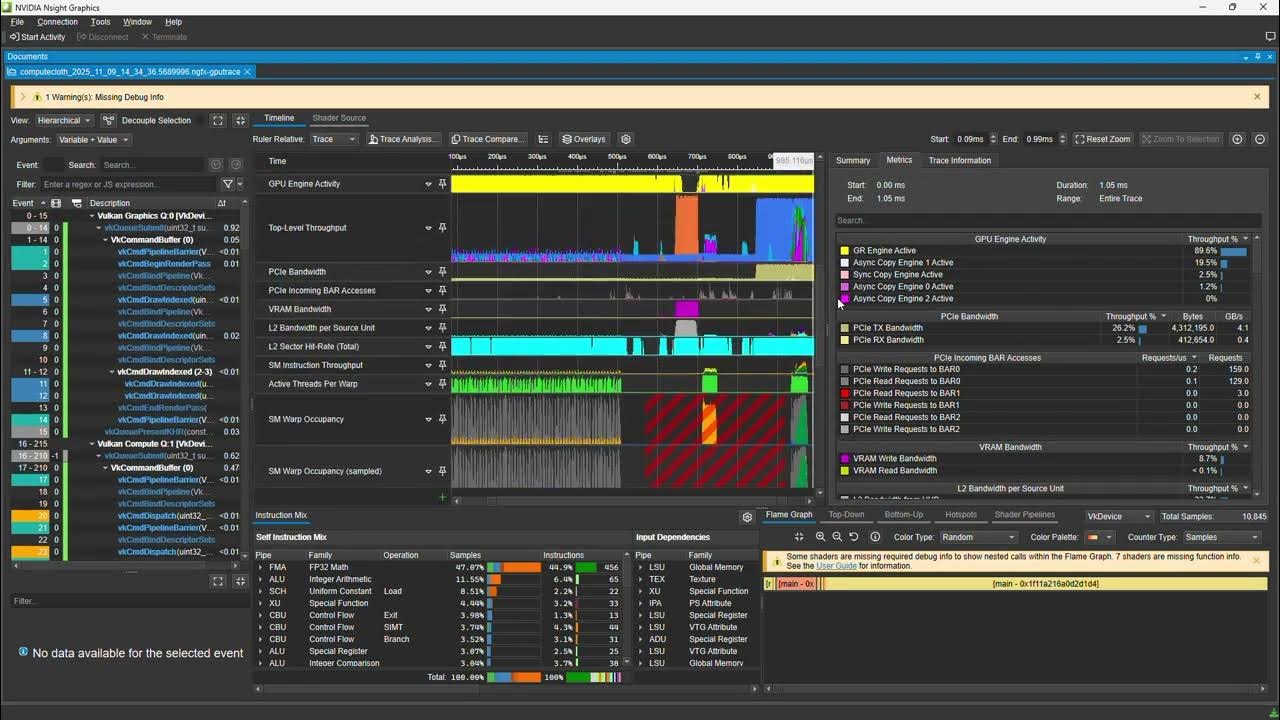Switch to the Shader Source tab

coord(339,117)
